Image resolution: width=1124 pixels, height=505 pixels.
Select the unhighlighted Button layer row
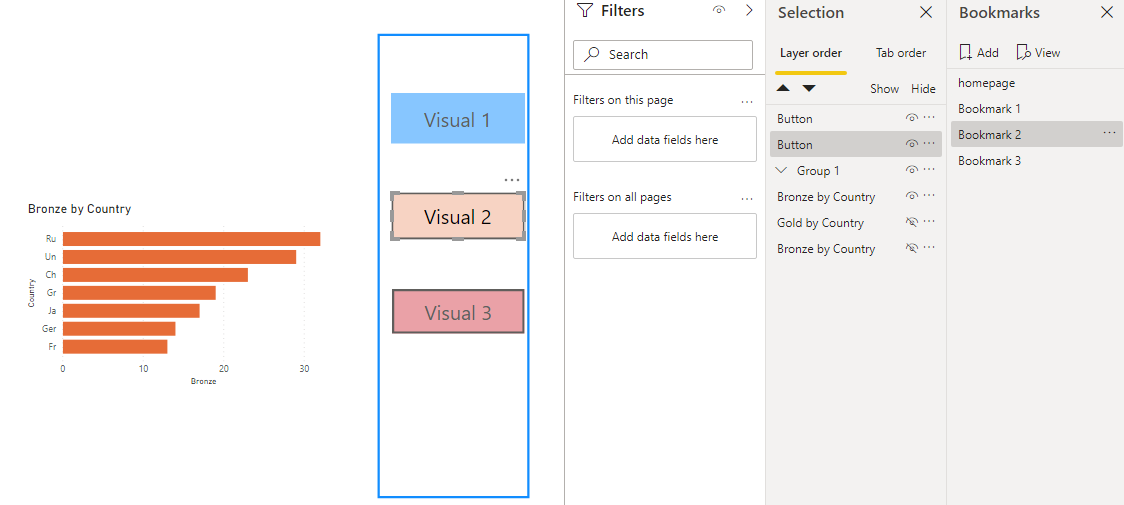856,118
